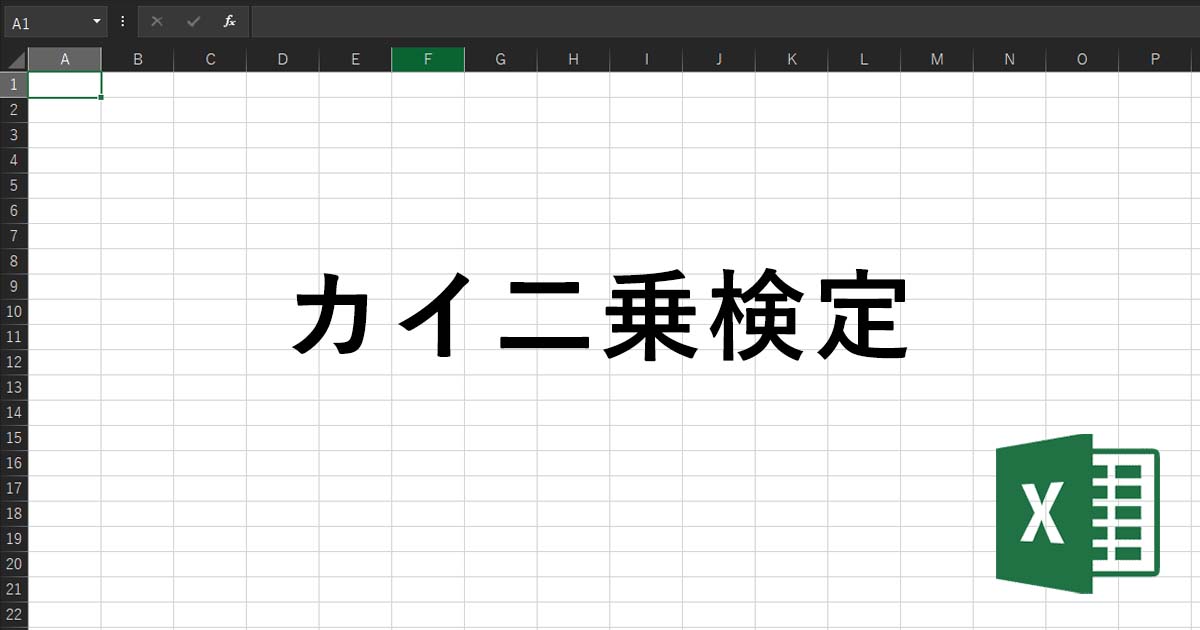Select the highlighted column F header
Screen dimensions: 1200x630
pyautogui.click(x=428, y=59)
